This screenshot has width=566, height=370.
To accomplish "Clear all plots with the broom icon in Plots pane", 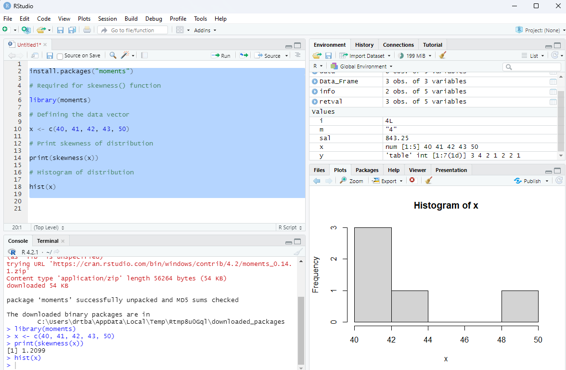I will [x=428, y=180].
